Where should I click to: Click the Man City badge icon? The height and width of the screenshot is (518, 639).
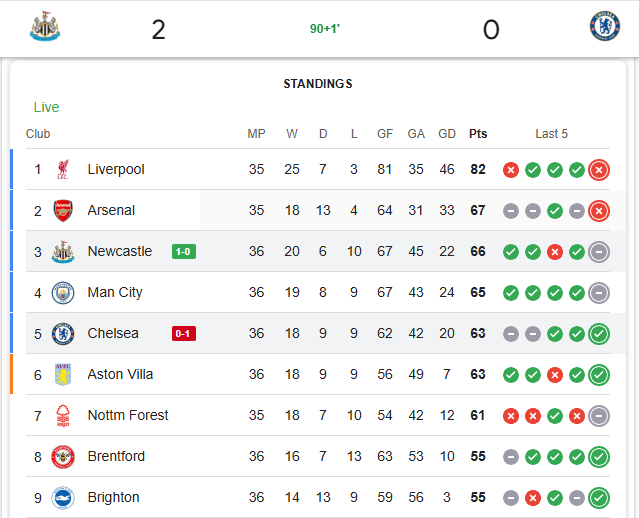(x=63, y=293)
